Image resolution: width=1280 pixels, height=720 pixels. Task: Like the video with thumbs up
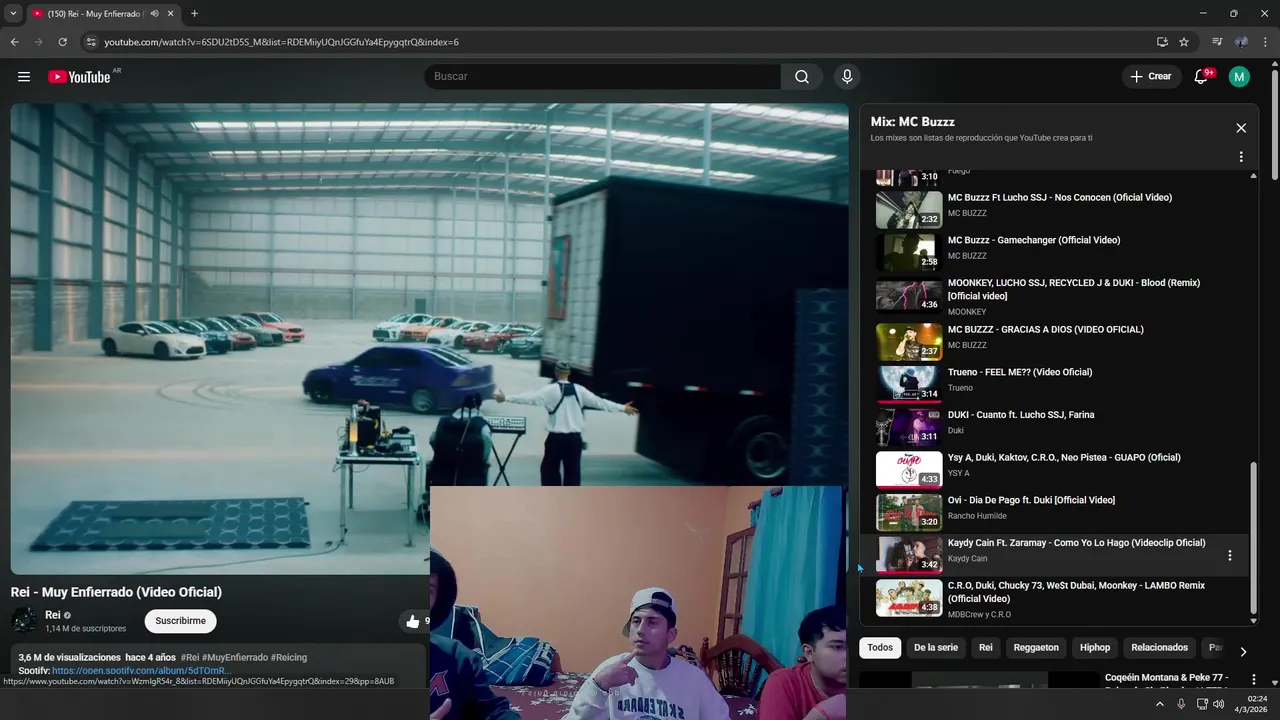pos(413,621)
